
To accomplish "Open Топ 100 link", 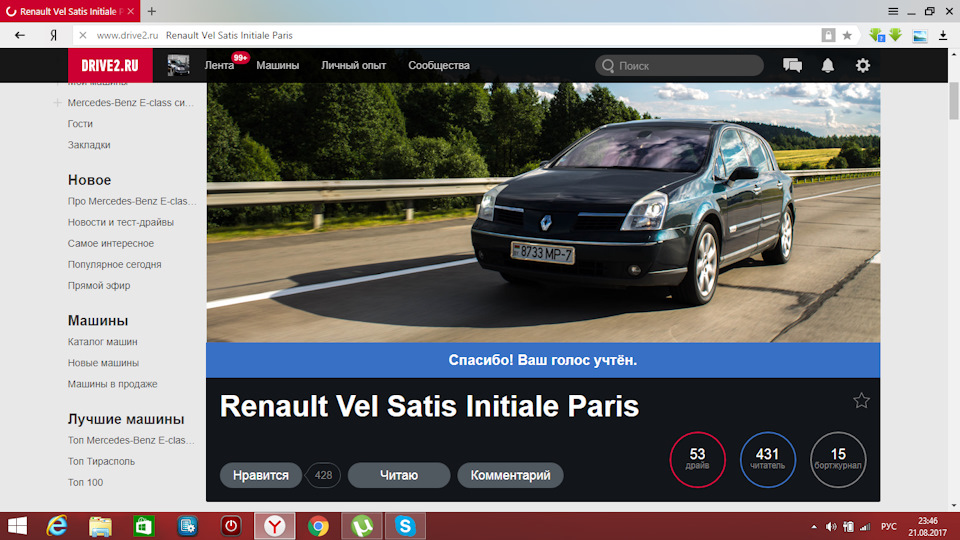I will 85,482.
